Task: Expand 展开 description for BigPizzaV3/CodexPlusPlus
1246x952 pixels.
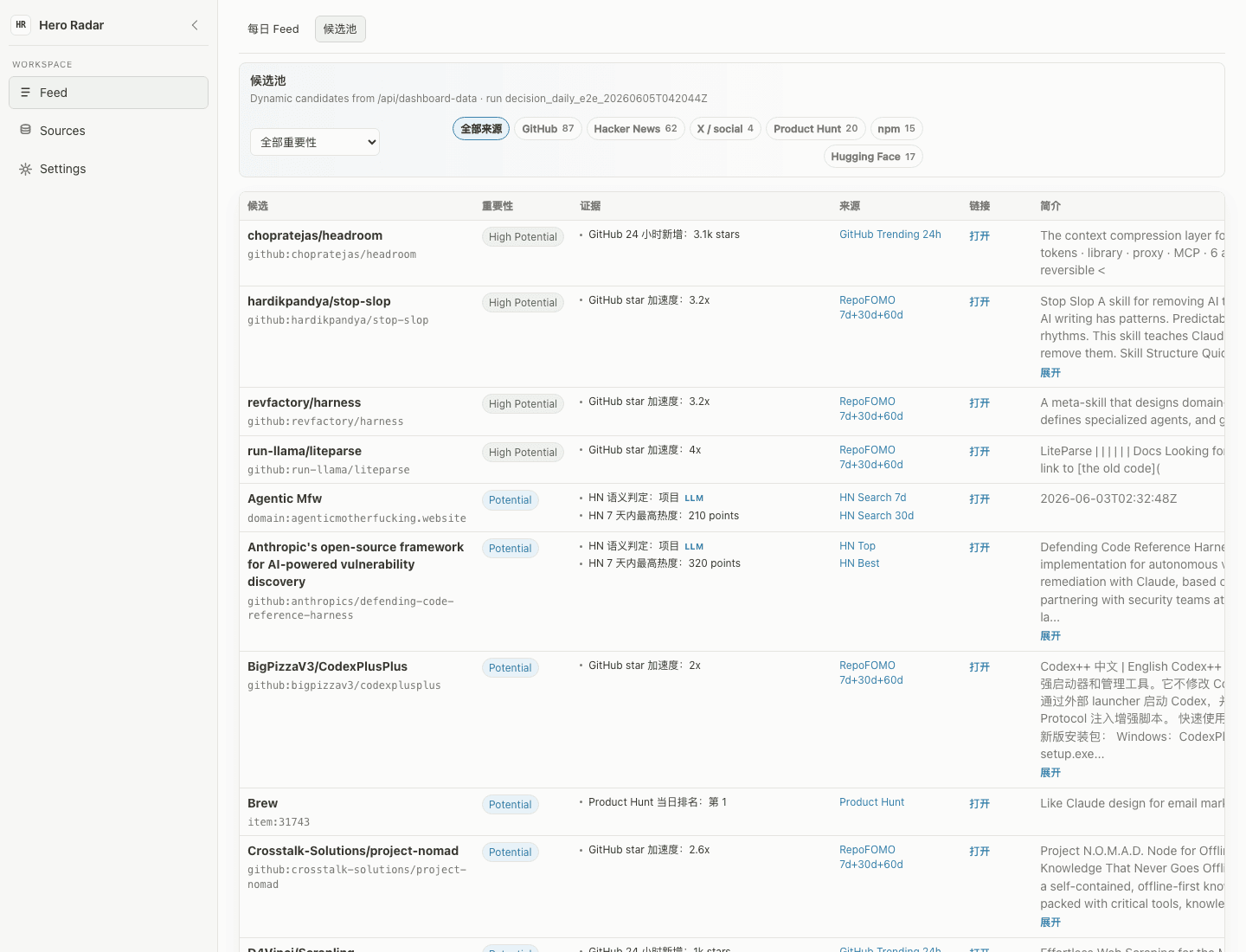Action: [x=1050, y=772]
